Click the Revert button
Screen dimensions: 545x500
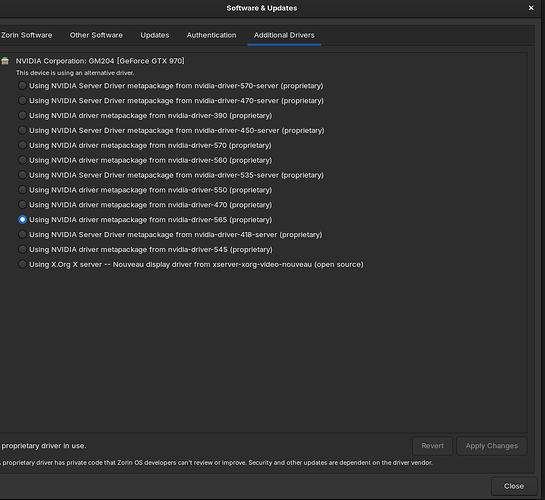point(432,446)
